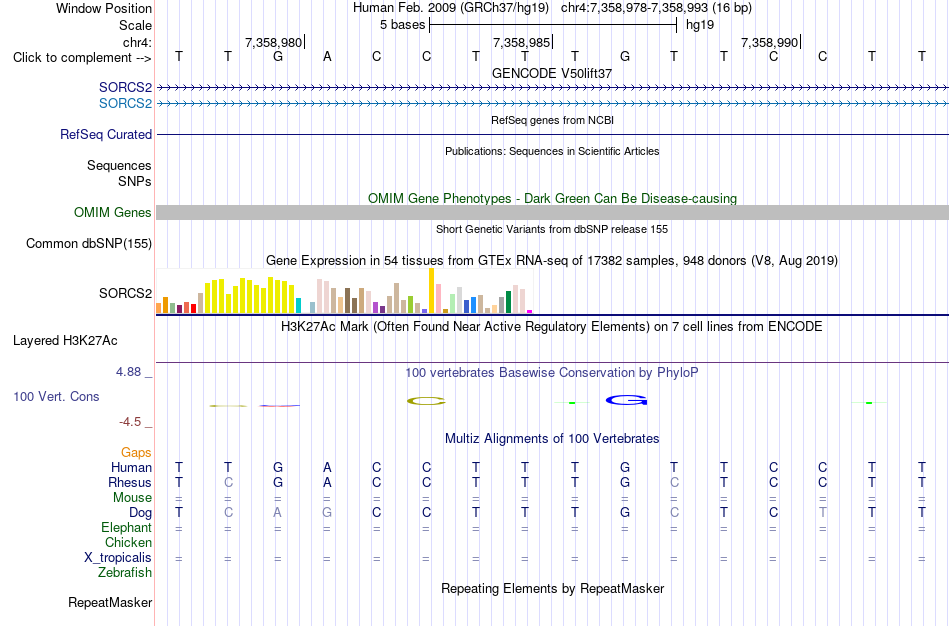Click the hg19 label beside scale bar
Screen dimensions: 950x626
(x=700, y=25)
